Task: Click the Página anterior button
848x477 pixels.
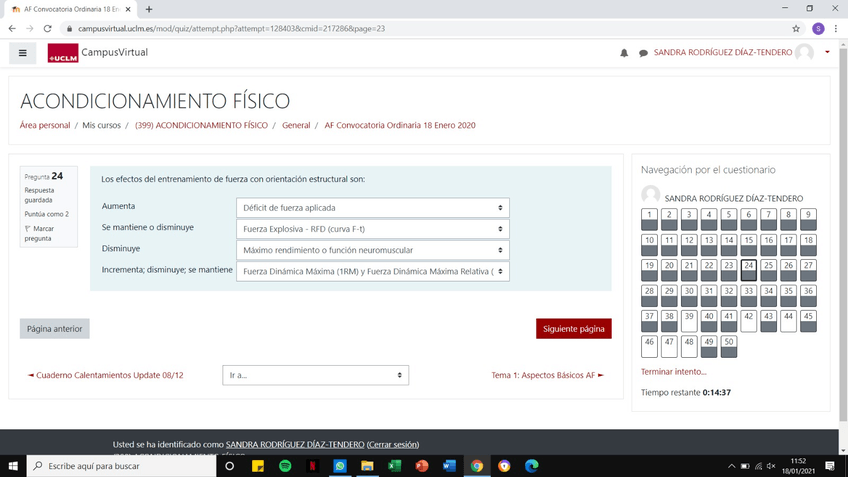Action: pyautogui.click(x=55, y=329)
